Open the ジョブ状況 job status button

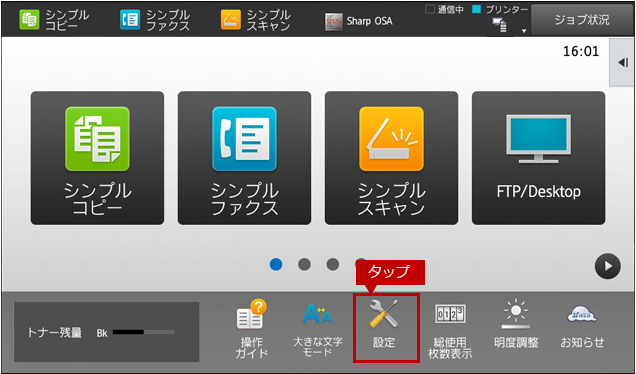(582, 19)
